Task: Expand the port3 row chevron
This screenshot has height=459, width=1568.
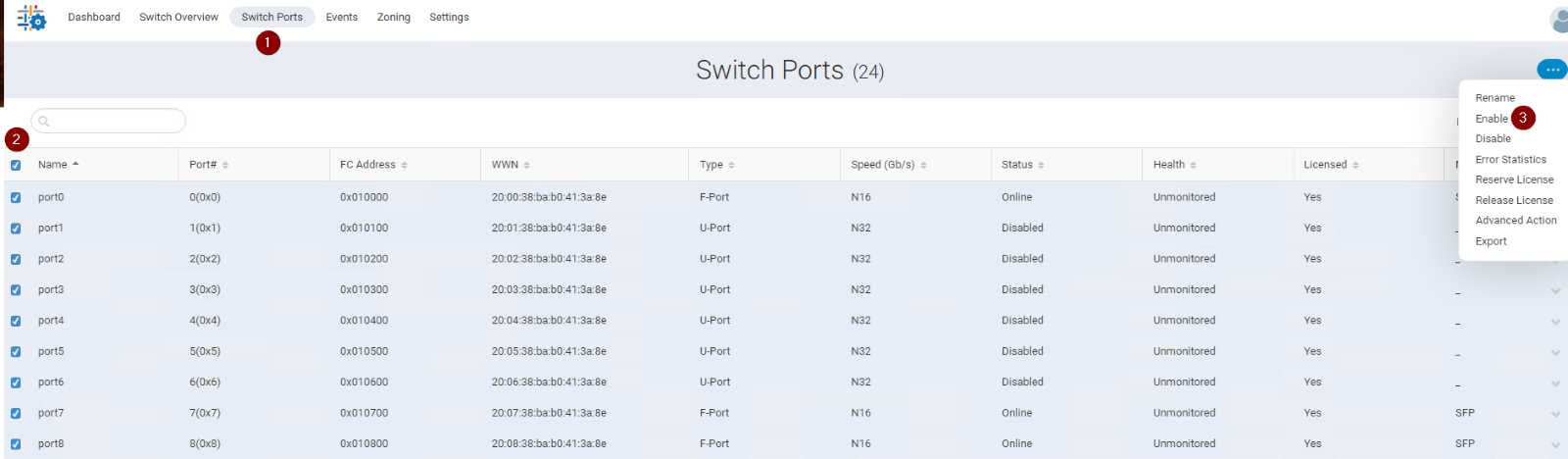Action: point(1555,291)
